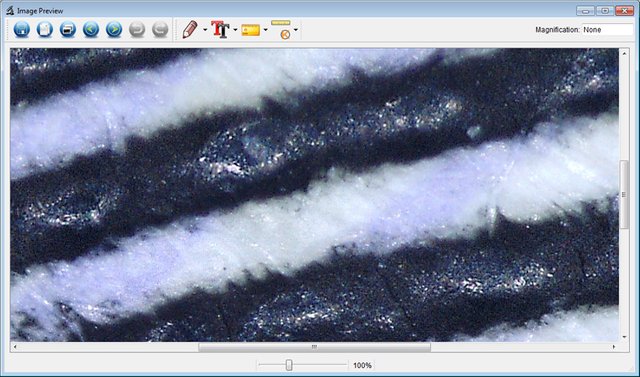
Task: Open the pencil Draw tool dropdown arrow
Action: [x=205, y=29]
